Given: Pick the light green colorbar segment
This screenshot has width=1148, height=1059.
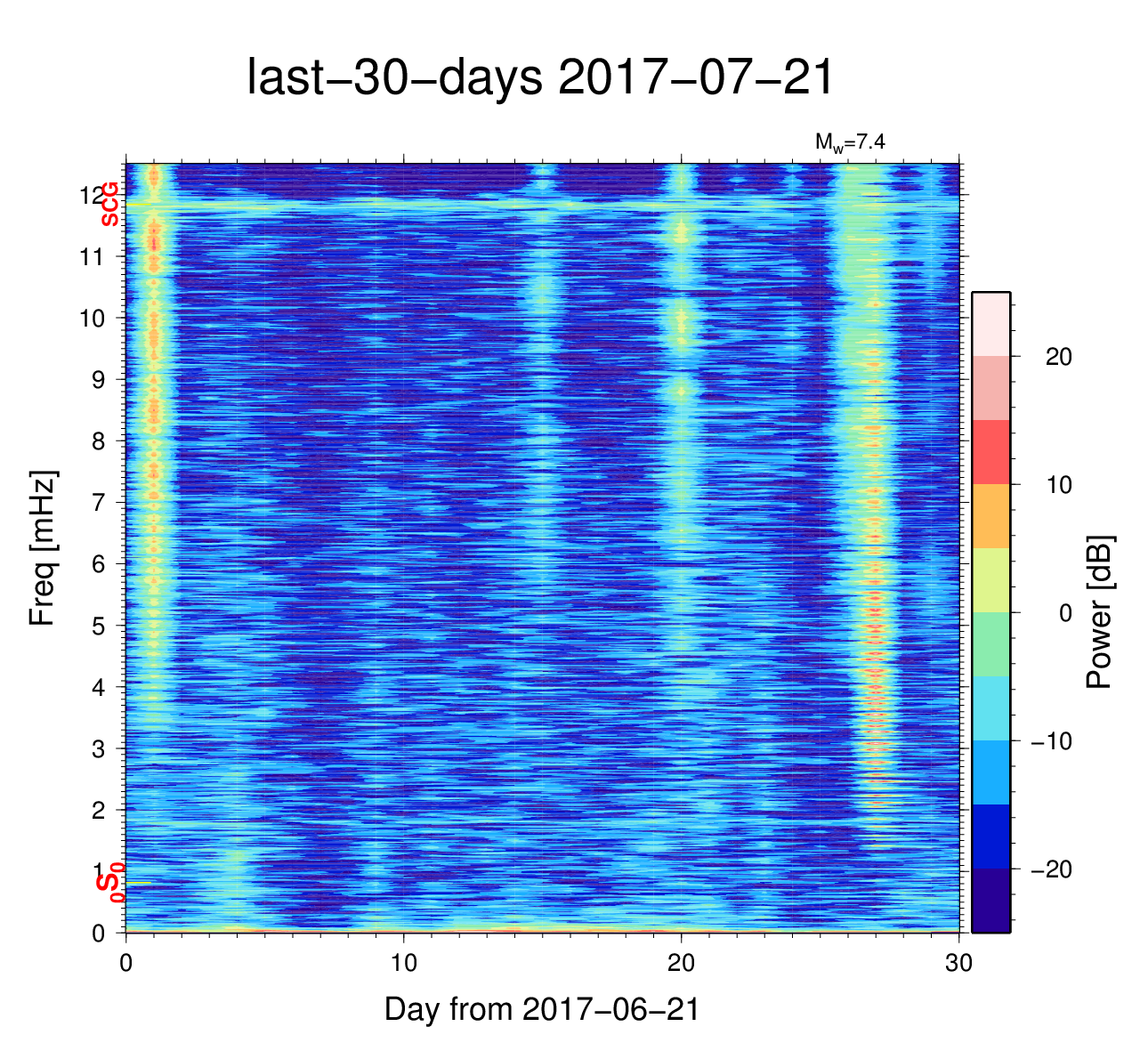Looking at the screenshot, I should click(x=990, y=644).
